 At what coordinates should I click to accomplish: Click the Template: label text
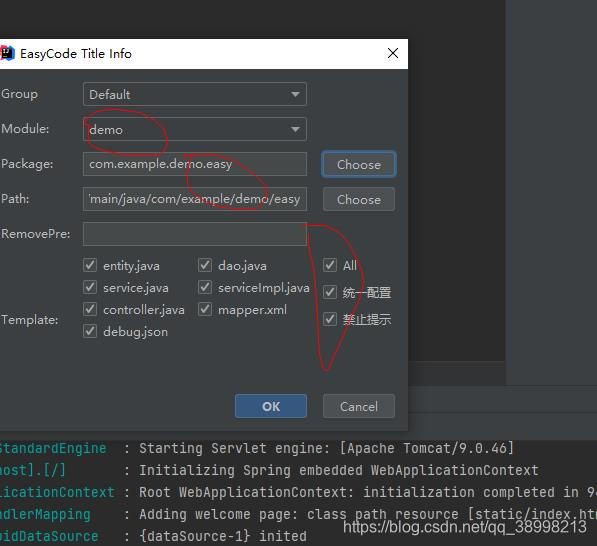pyautogui.click(x=30, y=320)
